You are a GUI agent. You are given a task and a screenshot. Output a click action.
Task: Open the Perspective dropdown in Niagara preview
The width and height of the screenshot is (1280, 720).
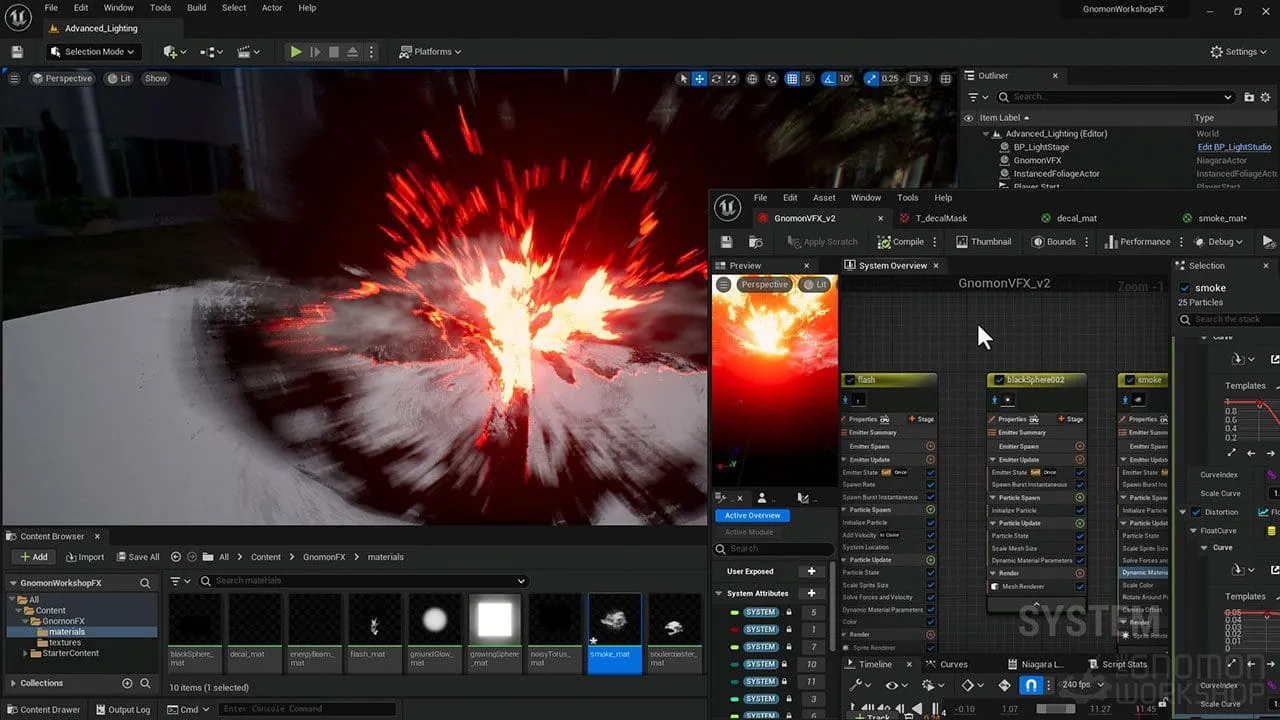pos(764,284)
